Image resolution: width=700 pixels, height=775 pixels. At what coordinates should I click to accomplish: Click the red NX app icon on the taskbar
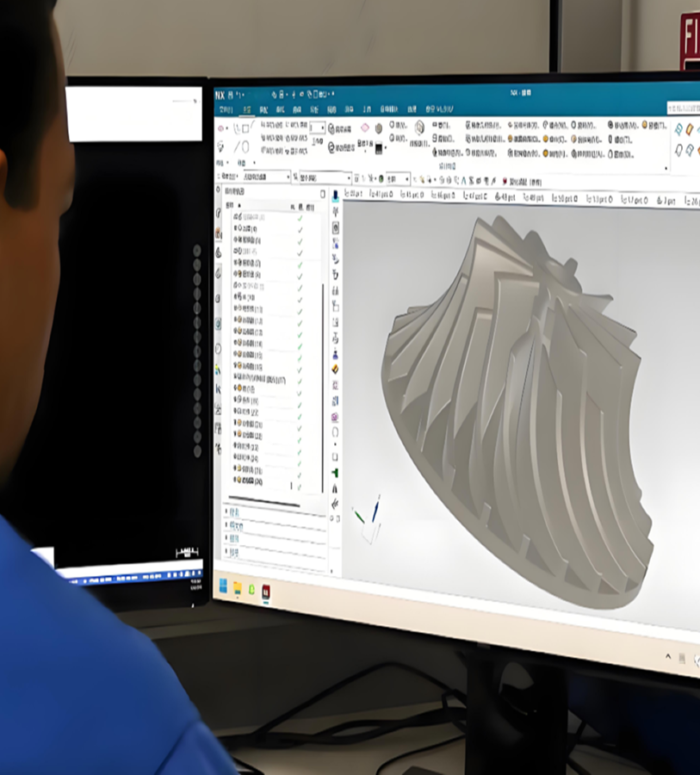point(266,591)
